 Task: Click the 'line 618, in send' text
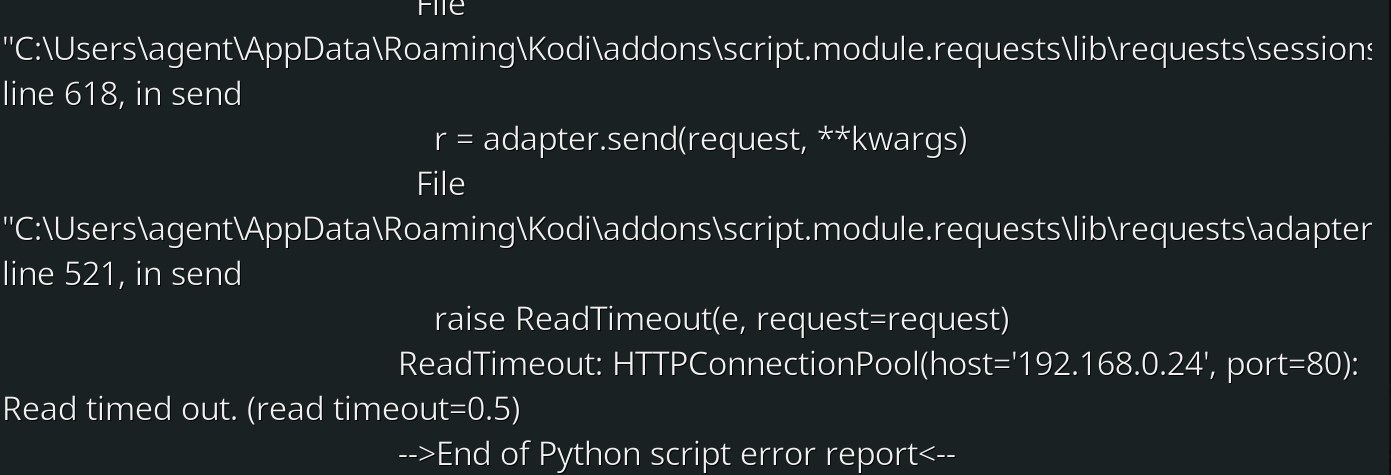click(x=122, y=95)
